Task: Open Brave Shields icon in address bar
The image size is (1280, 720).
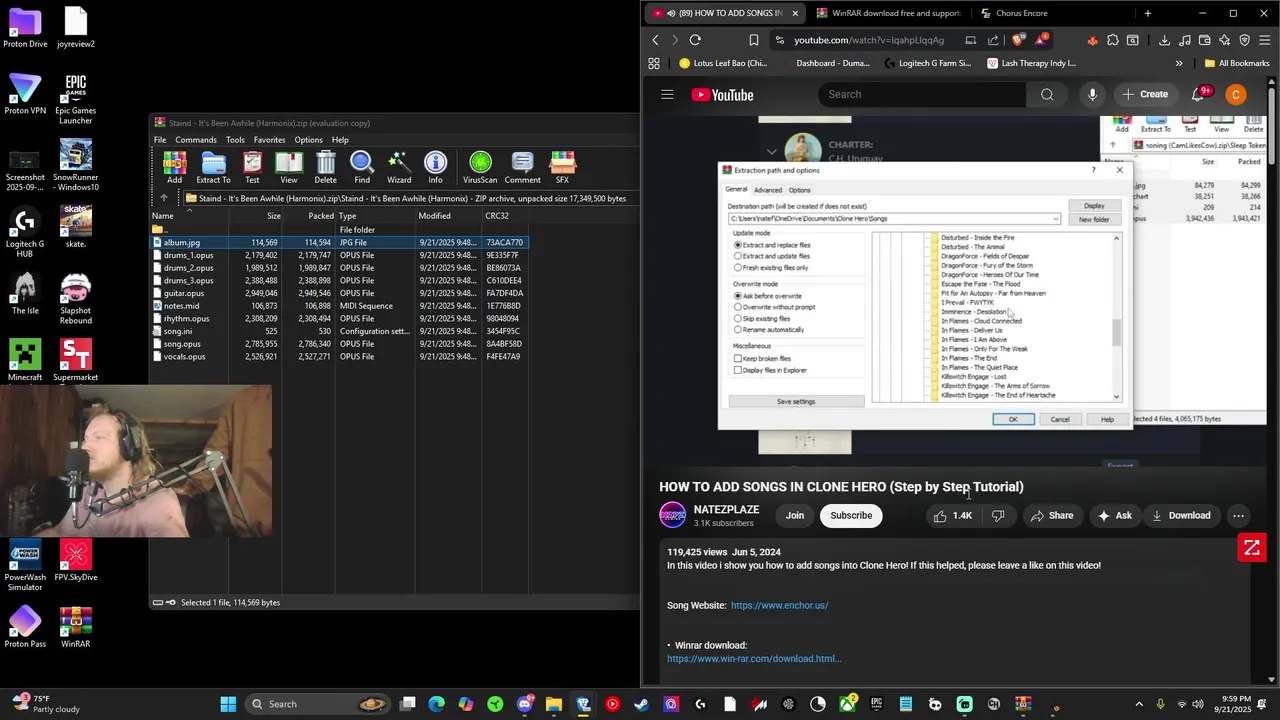Action: point(1018,40)
